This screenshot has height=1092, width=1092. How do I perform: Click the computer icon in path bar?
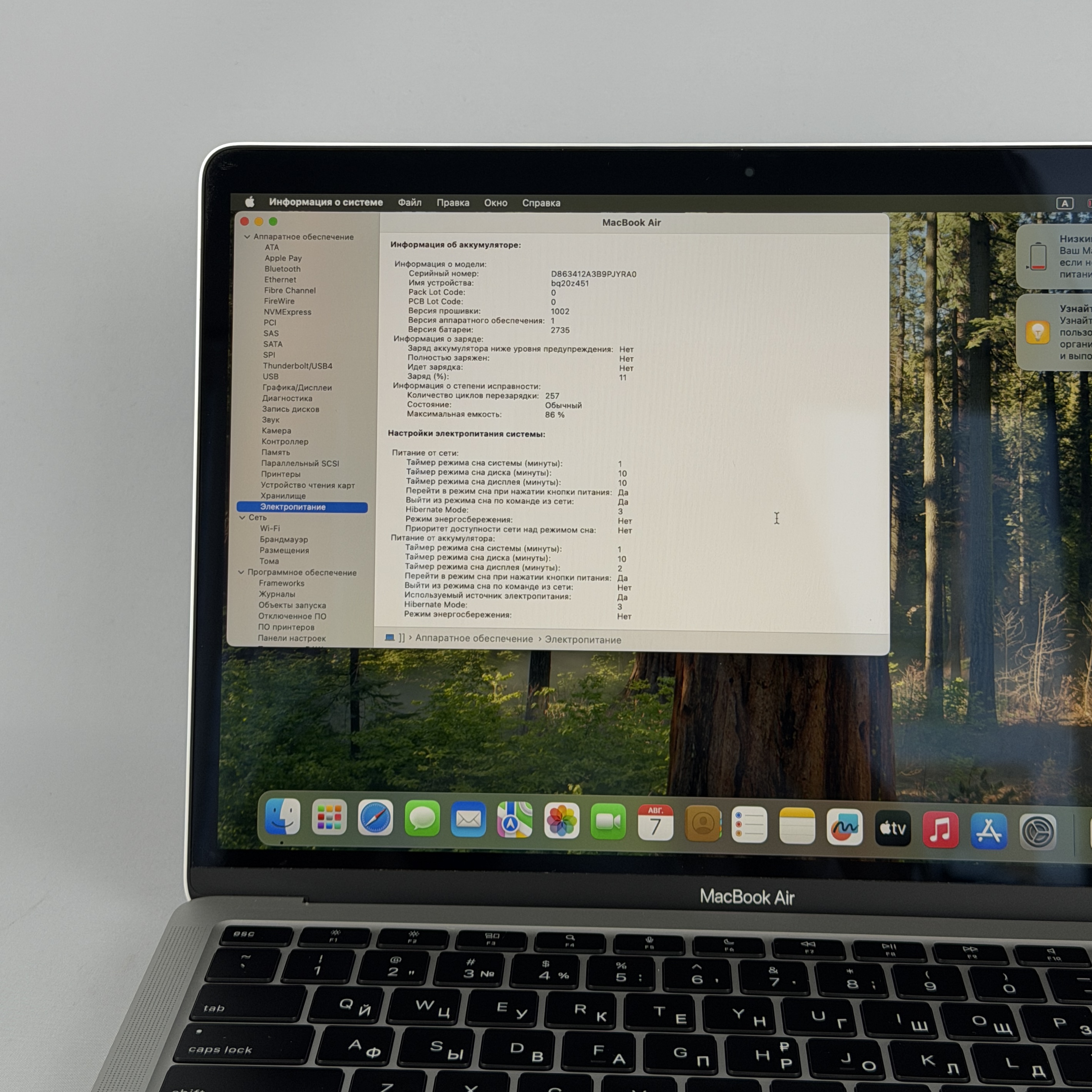coord(390,637)
